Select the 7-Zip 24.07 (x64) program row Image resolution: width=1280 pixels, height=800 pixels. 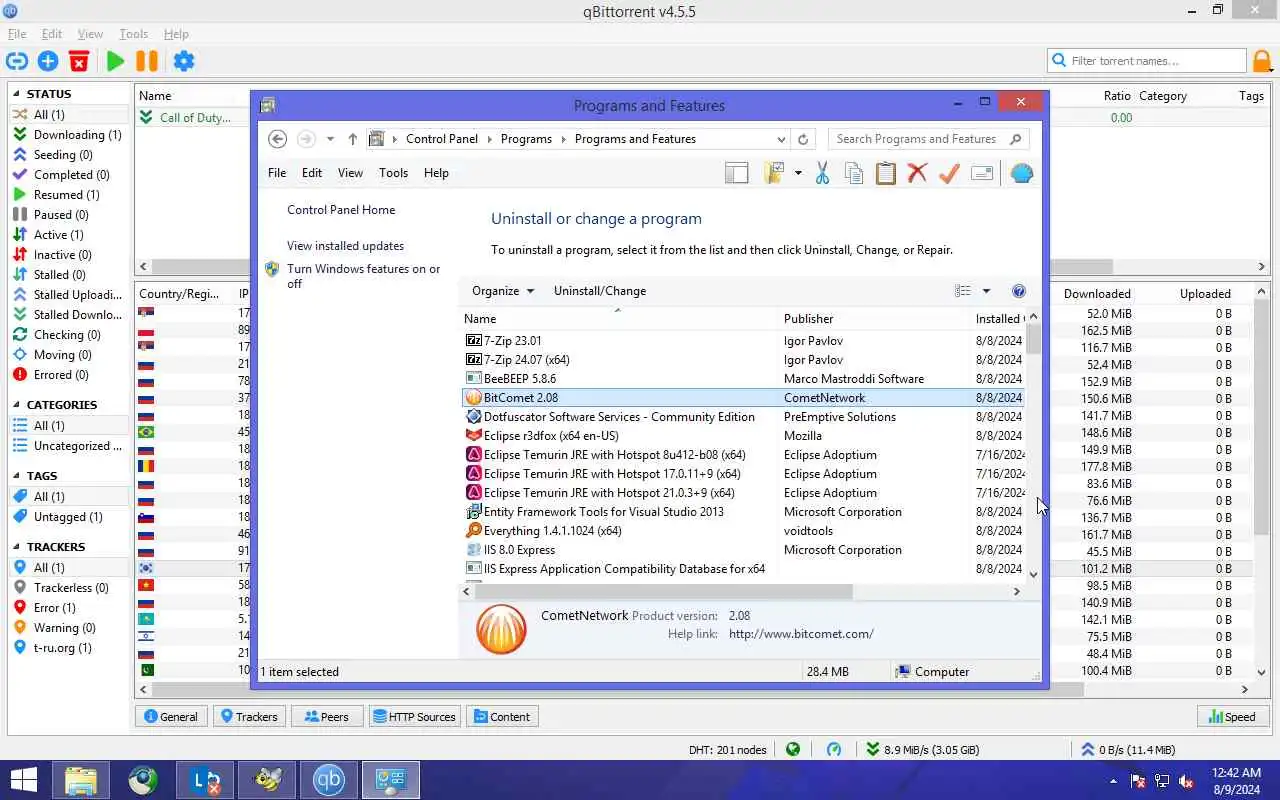(x=745, y=360)
